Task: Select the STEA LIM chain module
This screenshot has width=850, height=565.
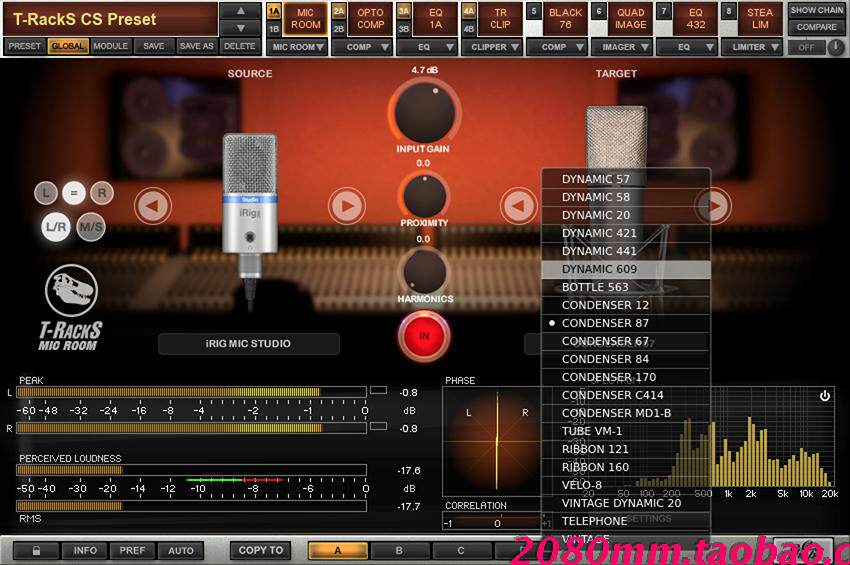Action: coord(760,19)
